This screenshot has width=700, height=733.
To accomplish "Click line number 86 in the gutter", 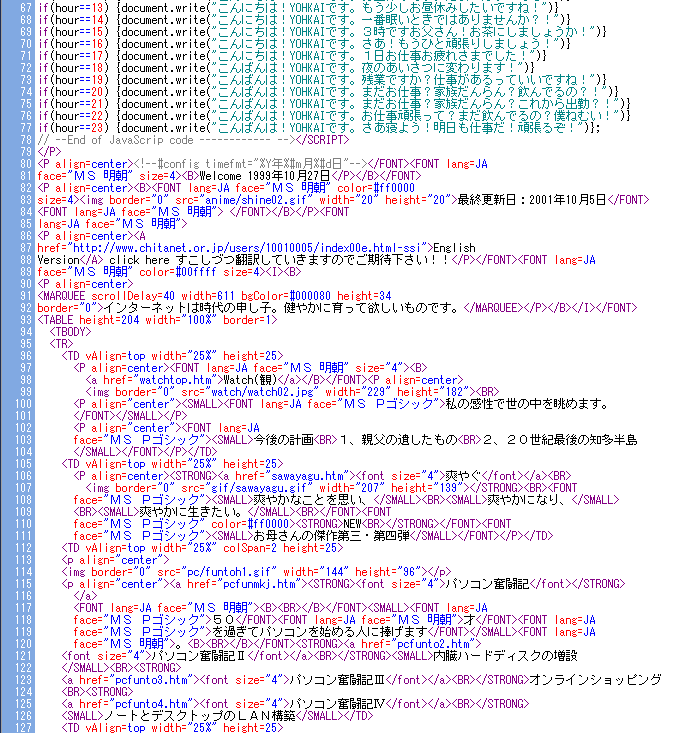I will (x=26, y=236).
